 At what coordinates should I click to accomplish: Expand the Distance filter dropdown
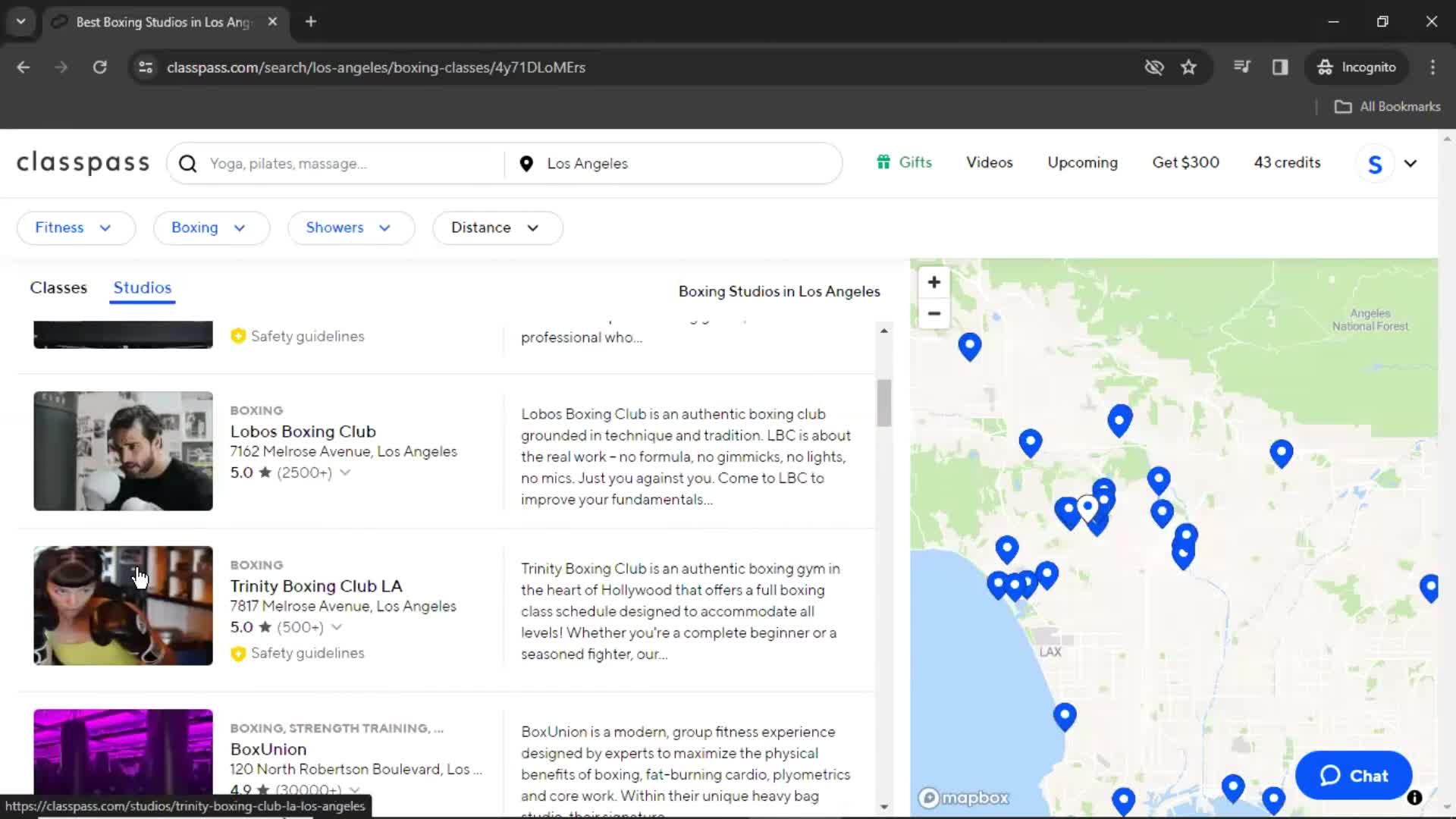click(495, 227)
